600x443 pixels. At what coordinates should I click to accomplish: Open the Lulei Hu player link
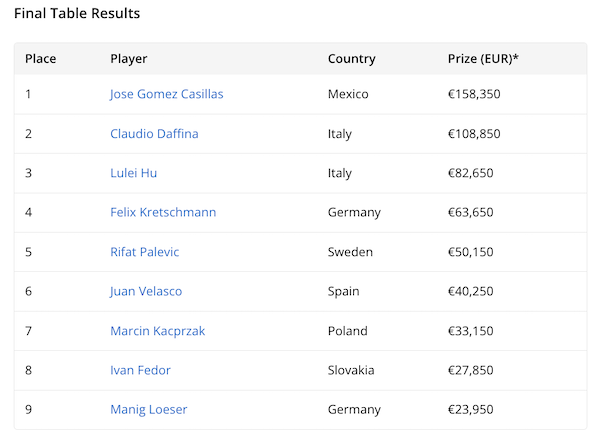click(x=133, y=173)
